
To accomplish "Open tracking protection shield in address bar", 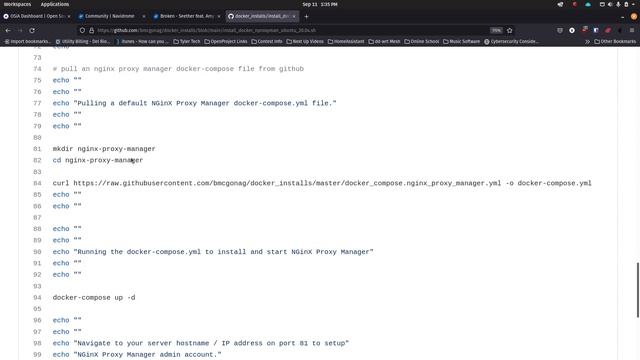I will coord(82,30).
